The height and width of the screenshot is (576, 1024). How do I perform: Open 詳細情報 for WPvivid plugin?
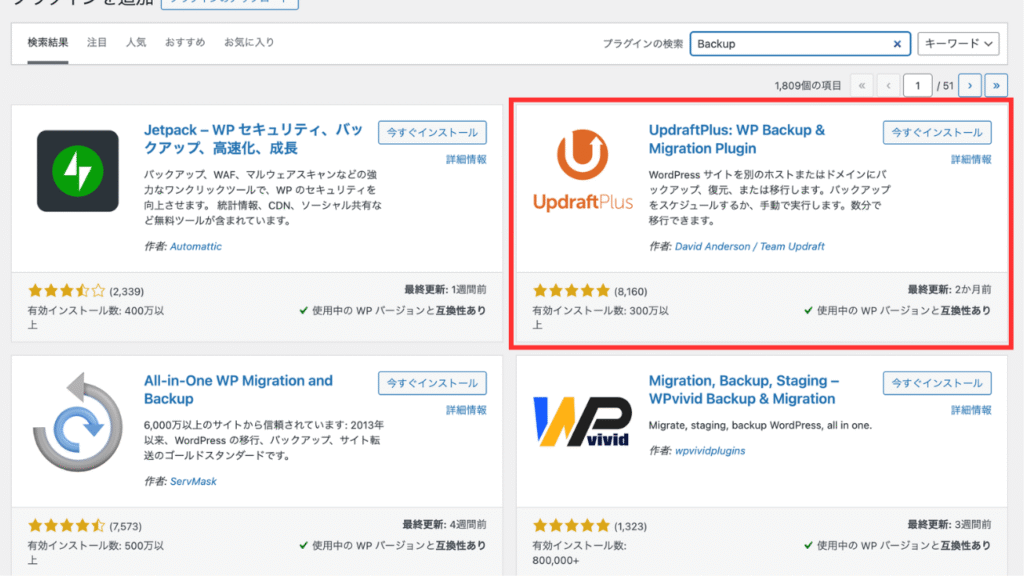click(x=971, y=410)
